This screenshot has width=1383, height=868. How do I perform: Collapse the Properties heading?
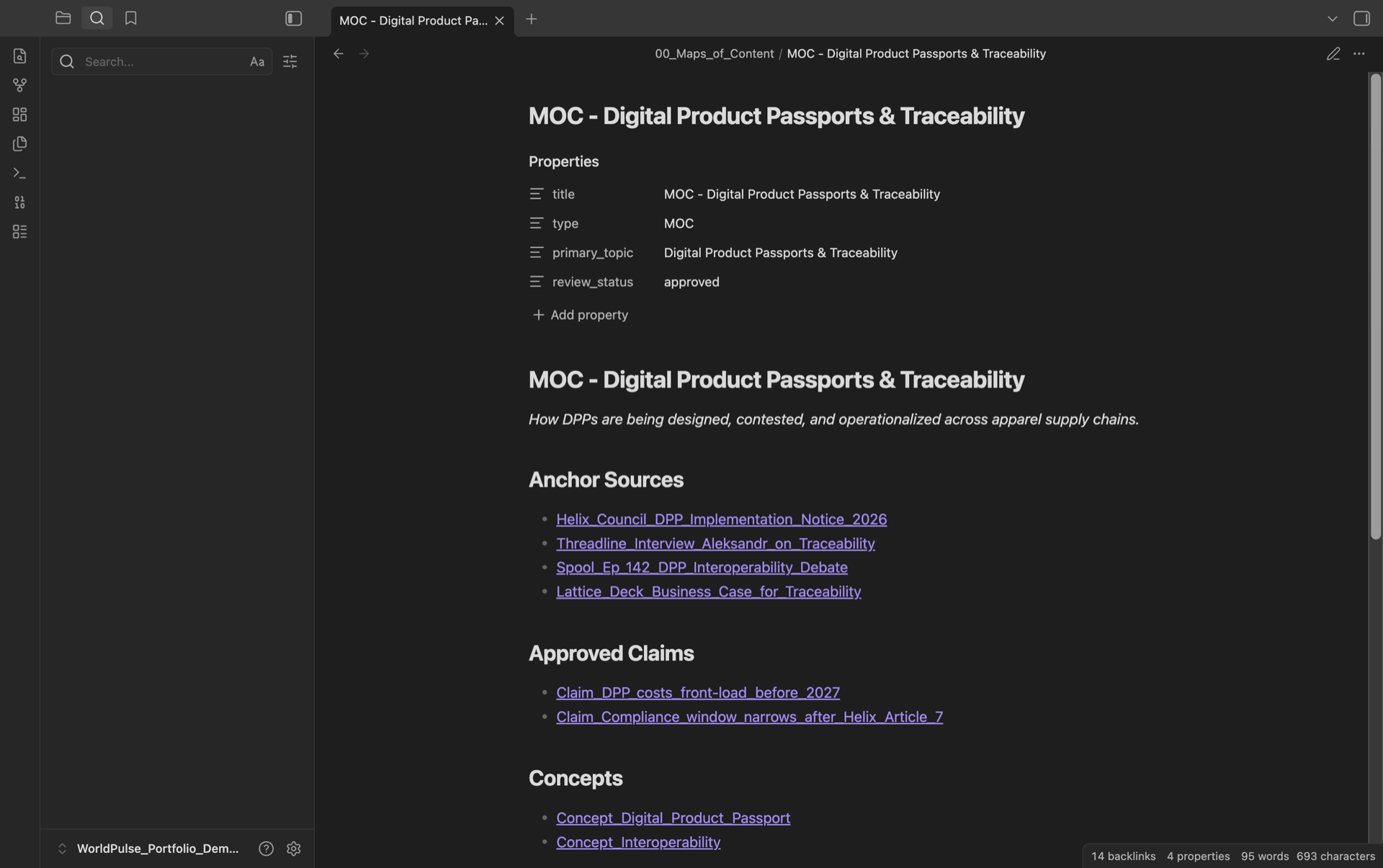[x=563, y=161]
